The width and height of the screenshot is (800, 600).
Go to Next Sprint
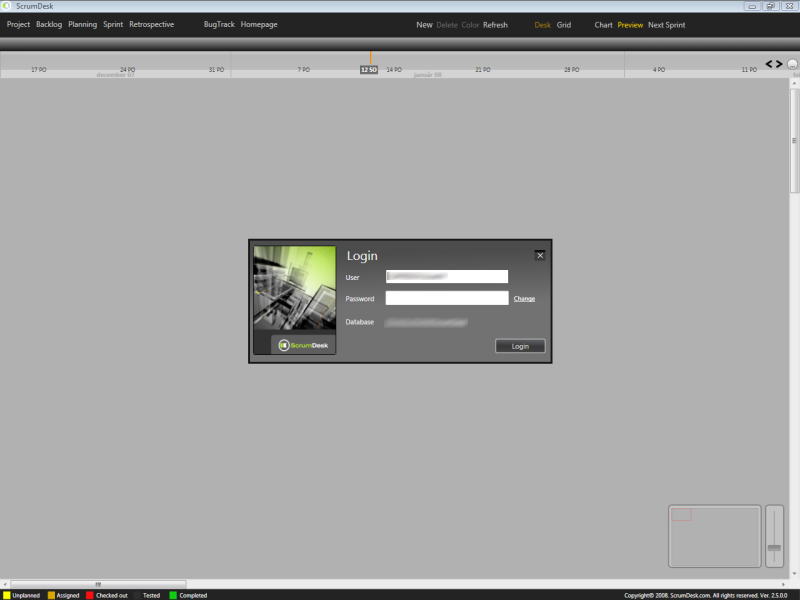point(666,25)
